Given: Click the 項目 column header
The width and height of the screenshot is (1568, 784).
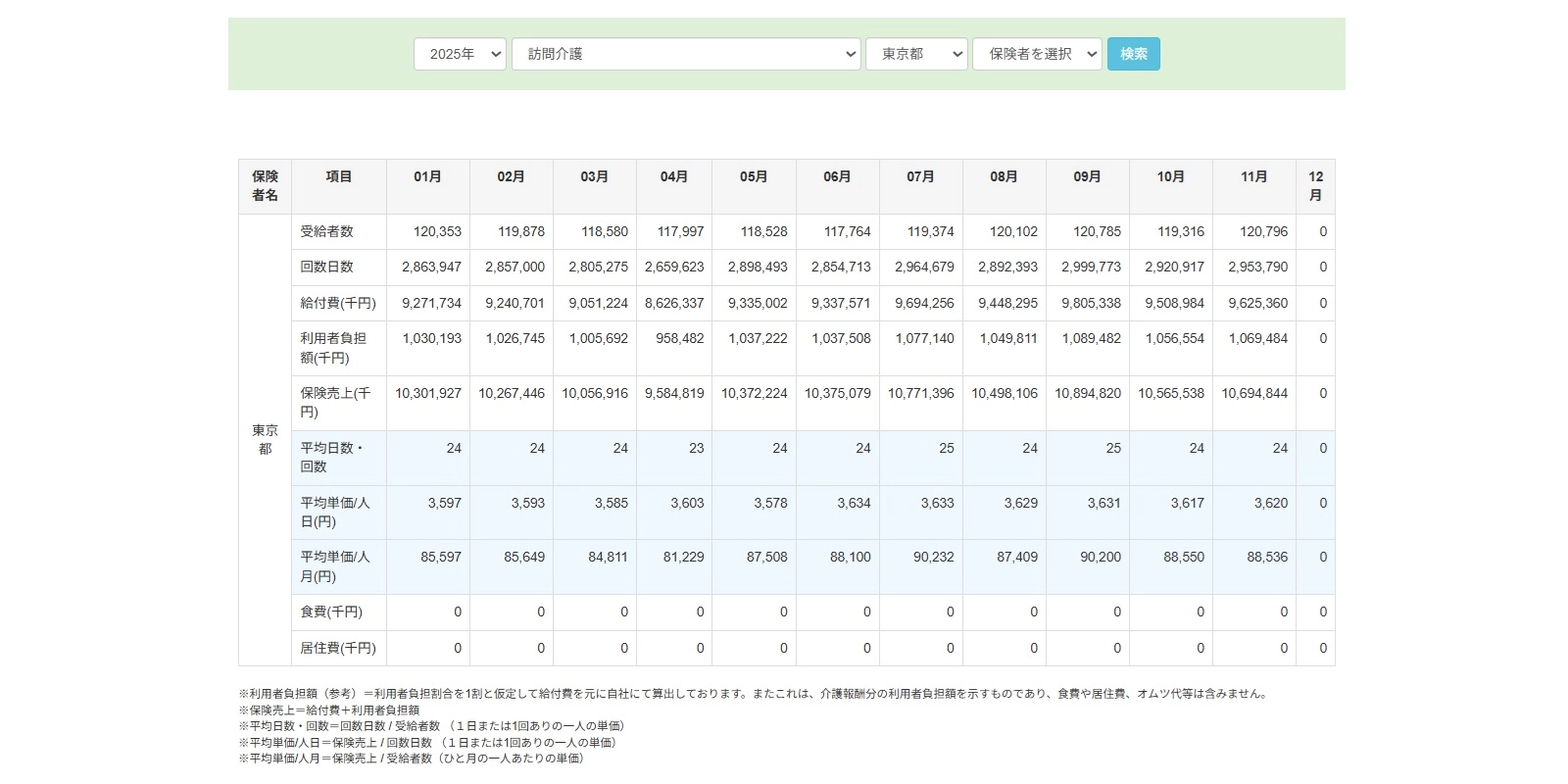Looking at the screenshot, I should point(338,177).
